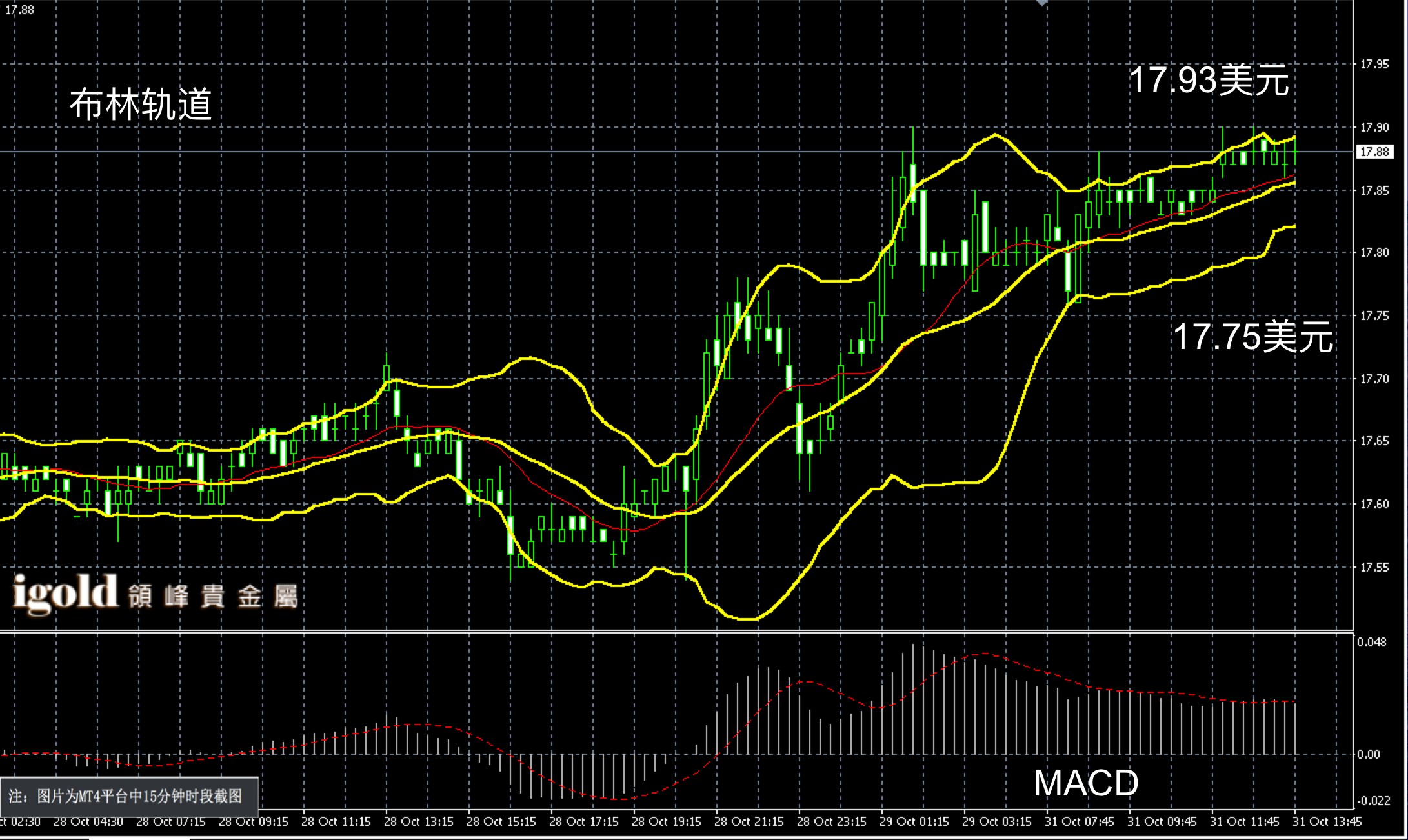Click the 17.75美元 support annotation
1408x840 pixels.
1252,337
